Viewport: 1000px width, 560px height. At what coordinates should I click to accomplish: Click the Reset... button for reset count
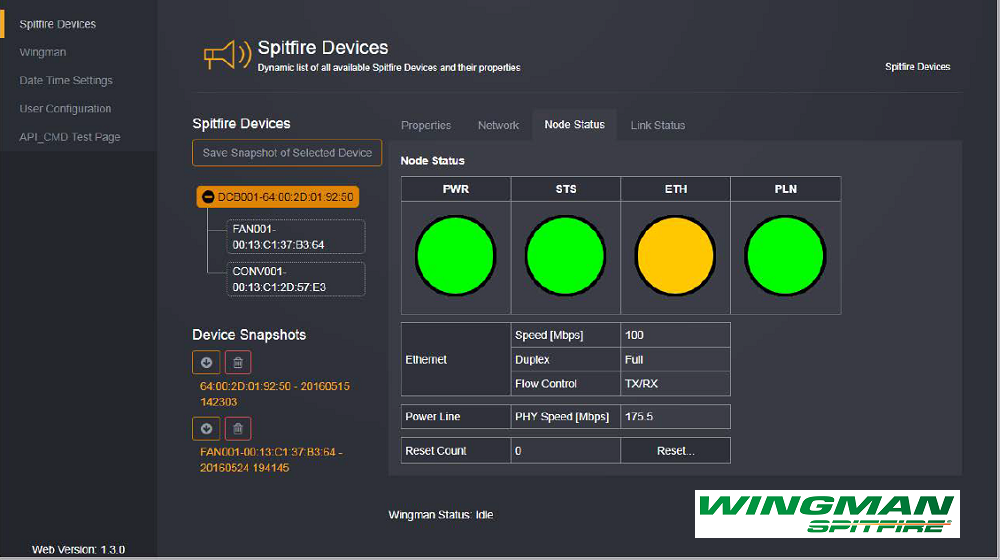675,451
